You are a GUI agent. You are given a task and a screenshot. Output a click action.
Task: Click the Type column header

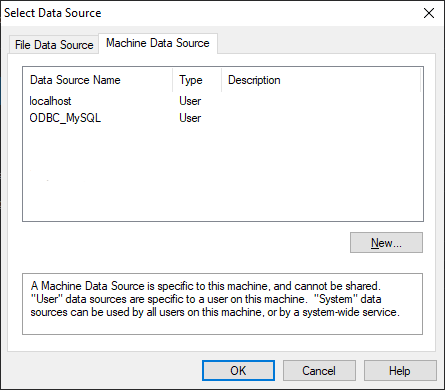197,80
